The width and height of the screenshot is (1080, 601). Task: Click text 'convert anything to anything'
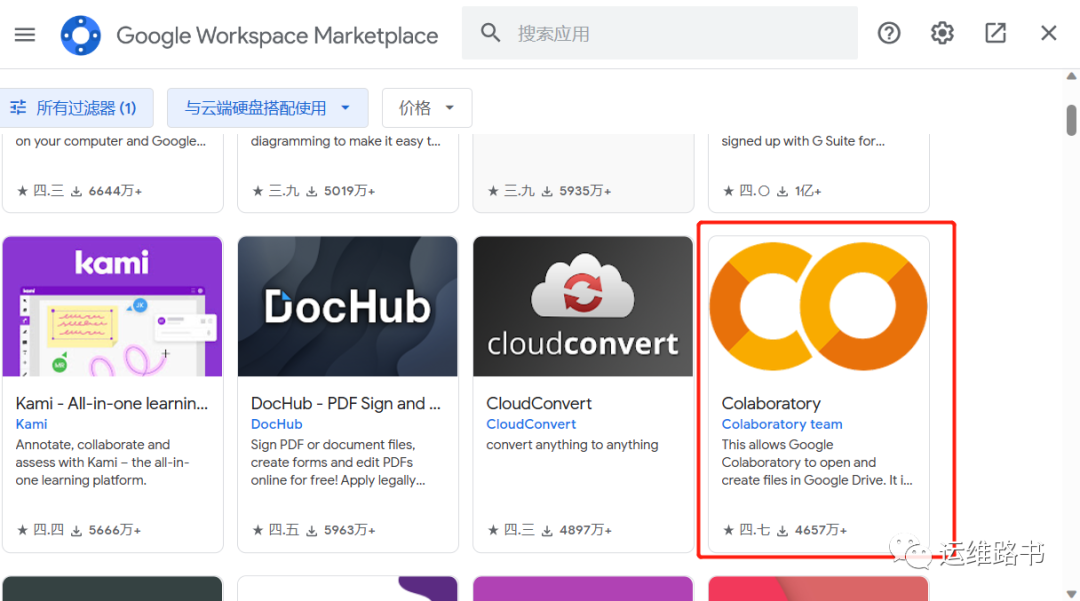572,445
